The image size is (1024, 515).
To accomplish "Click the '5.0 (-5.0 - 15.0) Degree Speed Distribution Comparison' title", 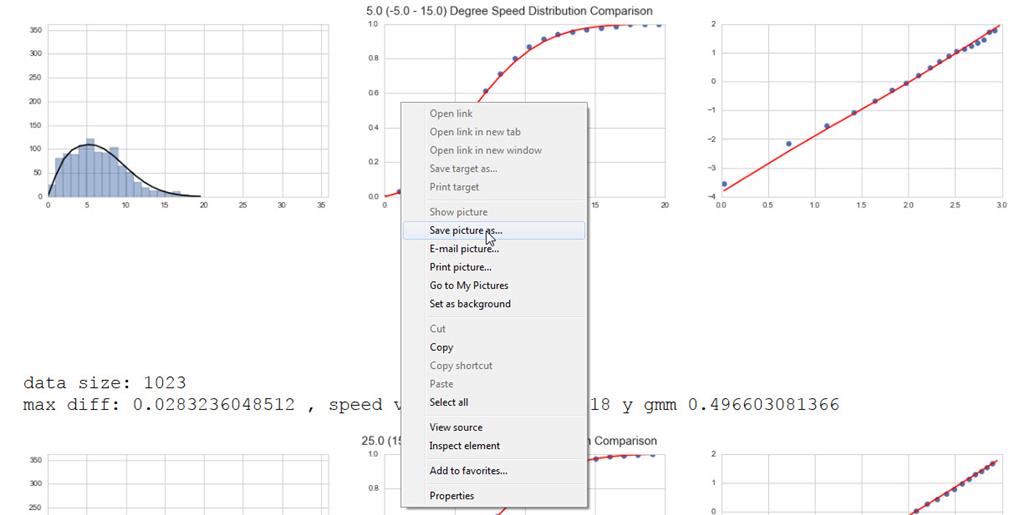I will coord(509,11).
